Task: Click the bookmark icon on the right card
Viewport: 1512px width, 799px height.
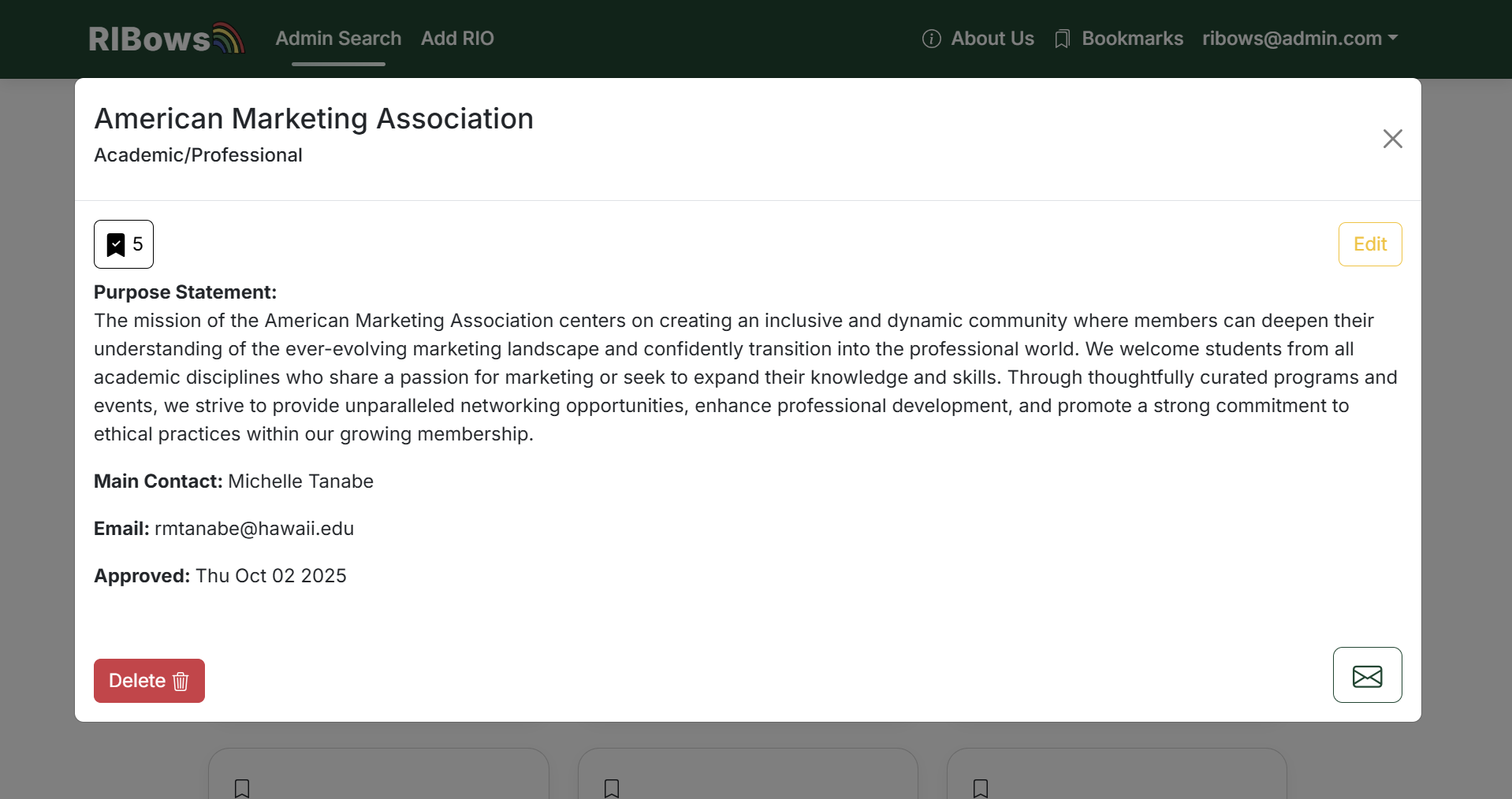Action: 981,788
